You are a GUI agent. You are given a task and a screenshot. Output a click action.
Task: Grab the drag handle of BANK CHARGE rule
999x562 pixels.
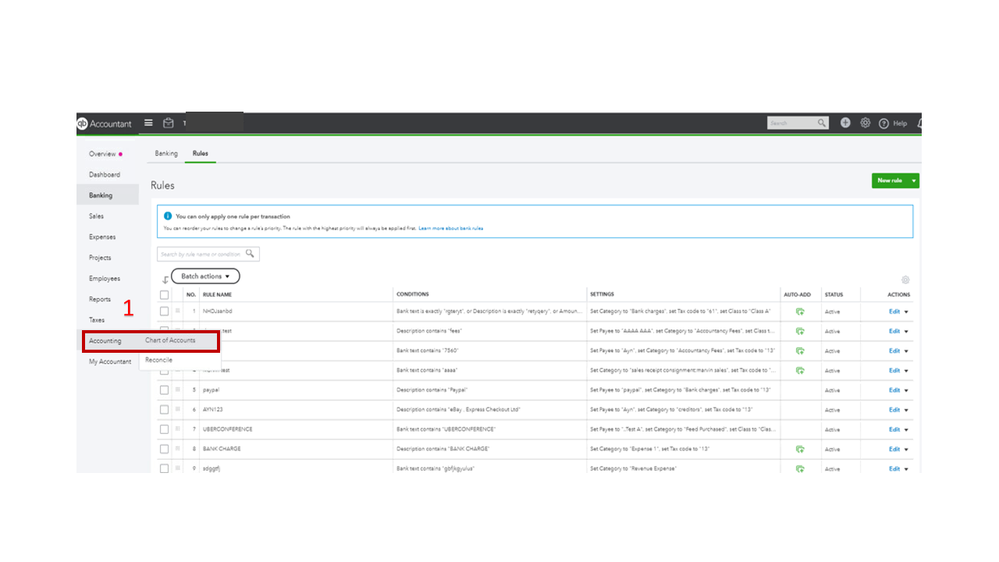tap(178, 449)
